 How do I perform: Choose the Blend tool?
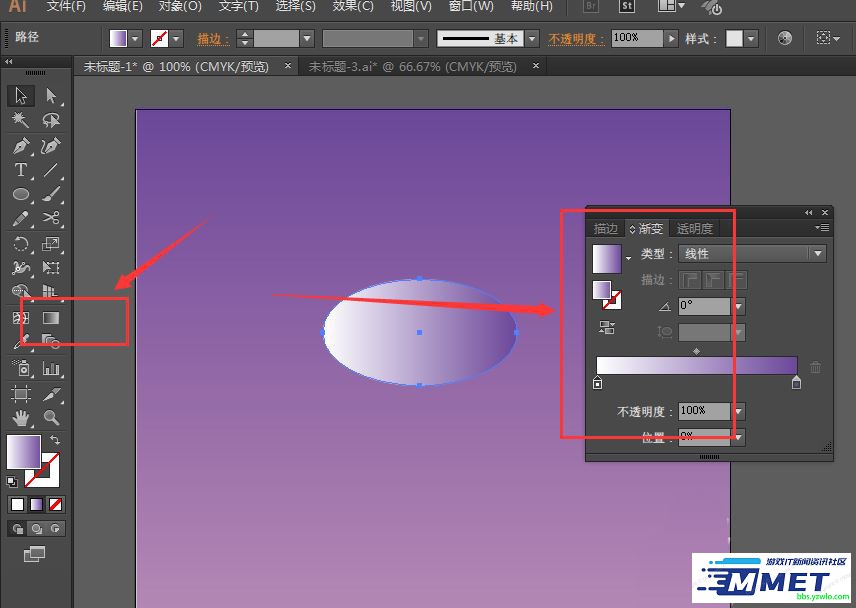[x=51, y=342]
